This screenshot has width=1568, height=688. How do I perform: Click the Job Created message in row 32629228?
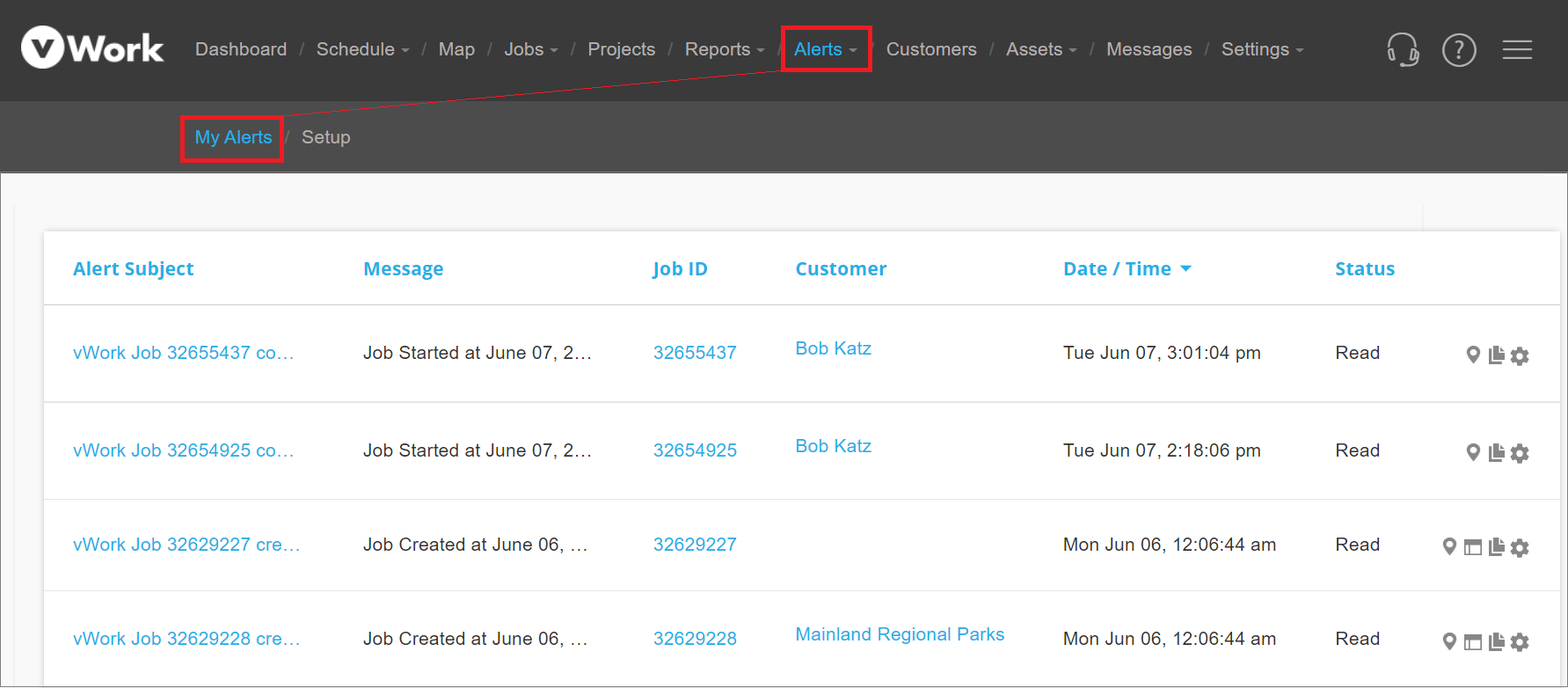click(476, 639)
